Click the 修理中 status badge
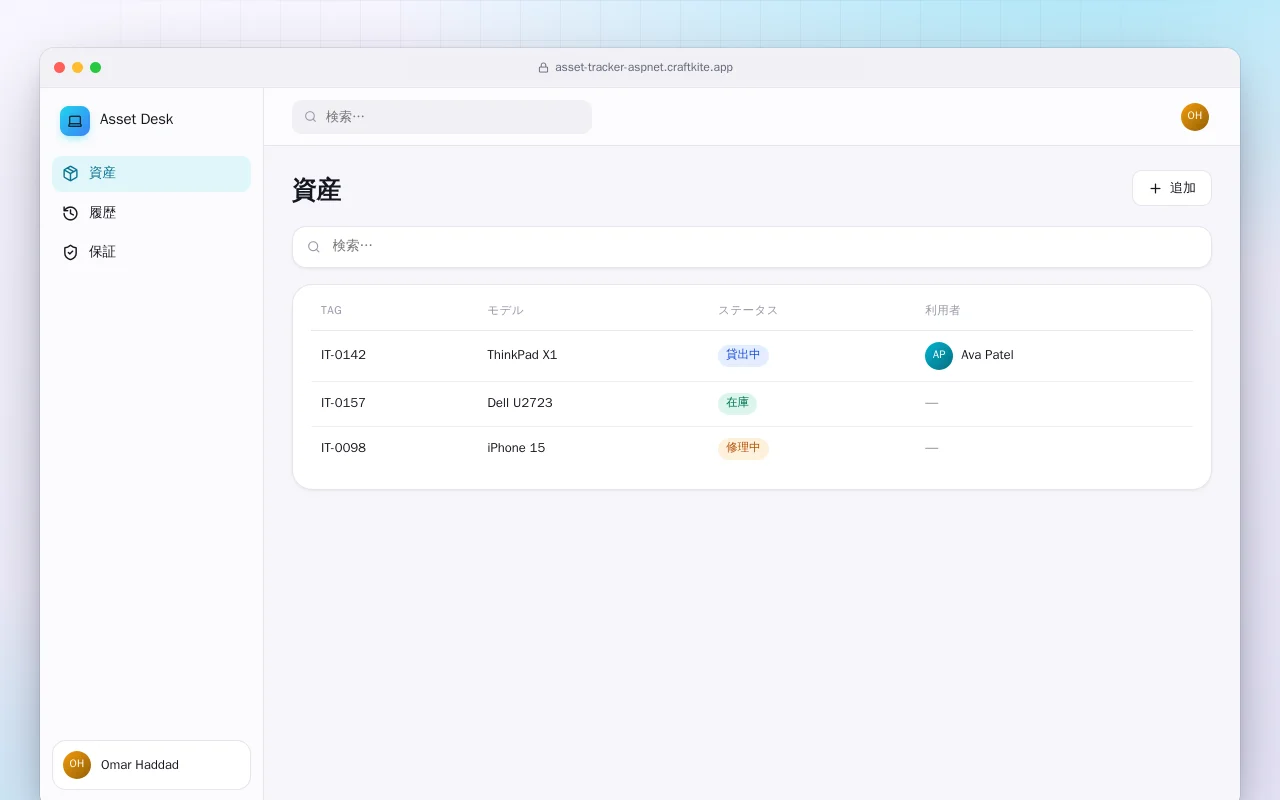Image resolution: width=1280 pixels, height=800 pixels. (x=743, y=448)
